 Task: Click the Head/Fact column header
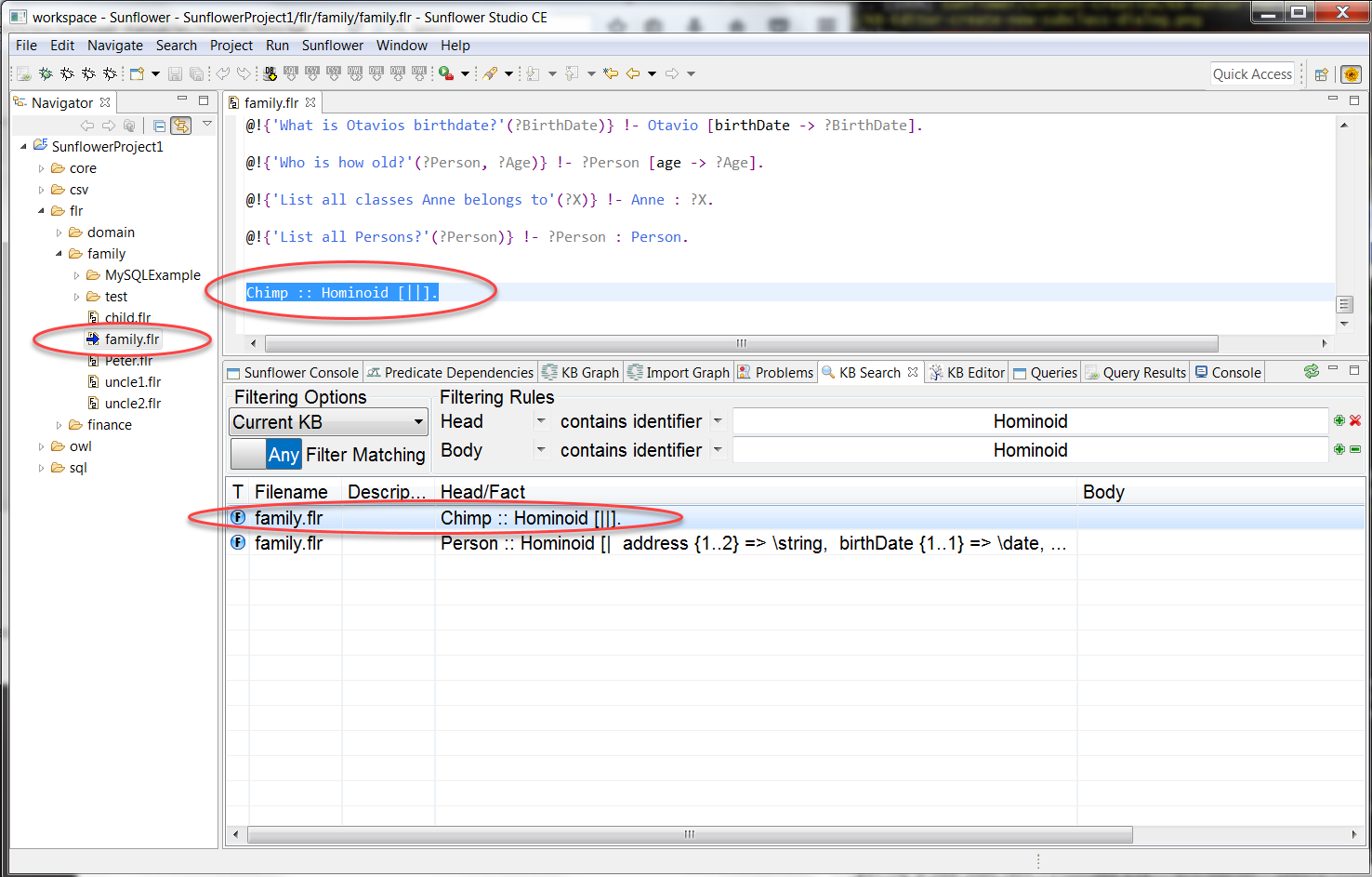click(x=756, y=492)
